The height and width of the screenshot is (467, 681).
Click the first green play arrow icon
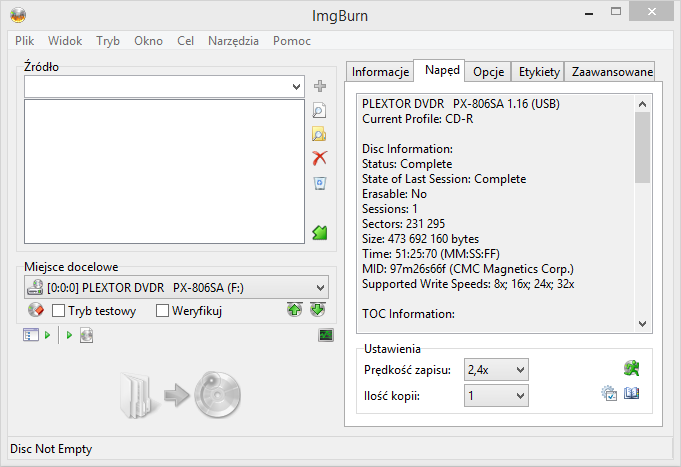coord(47,335)
